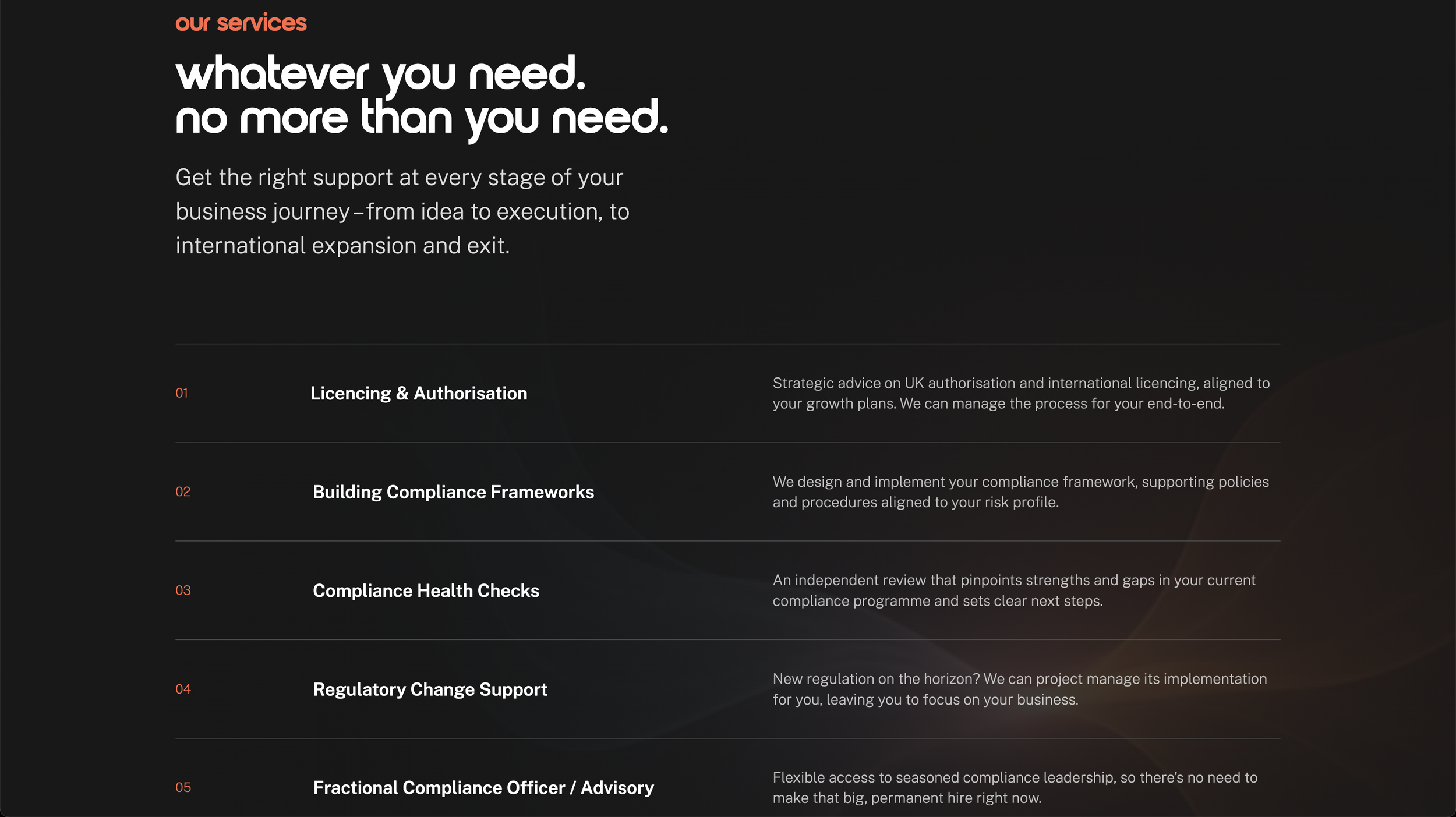Click 'no more than you need' heading line
Viewport: 1456px width, 817px height.
click(422, 119)
